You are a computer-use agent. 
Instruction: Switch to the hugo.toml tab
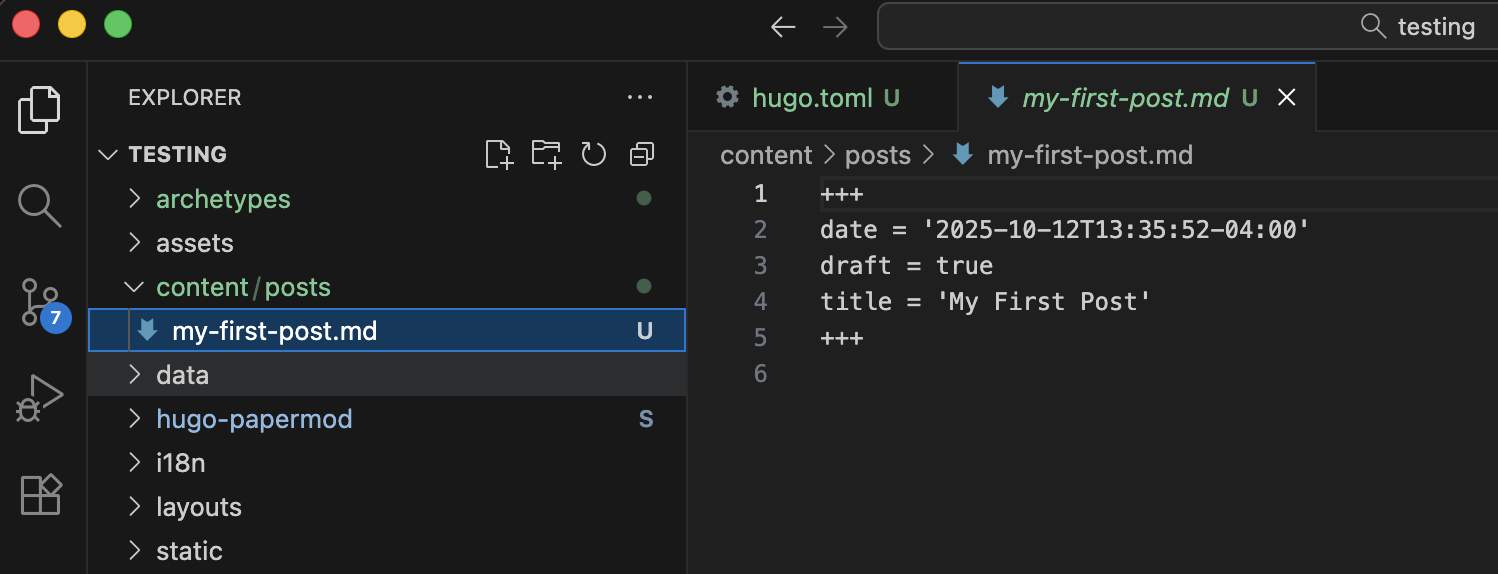click(x=811, y=98)
